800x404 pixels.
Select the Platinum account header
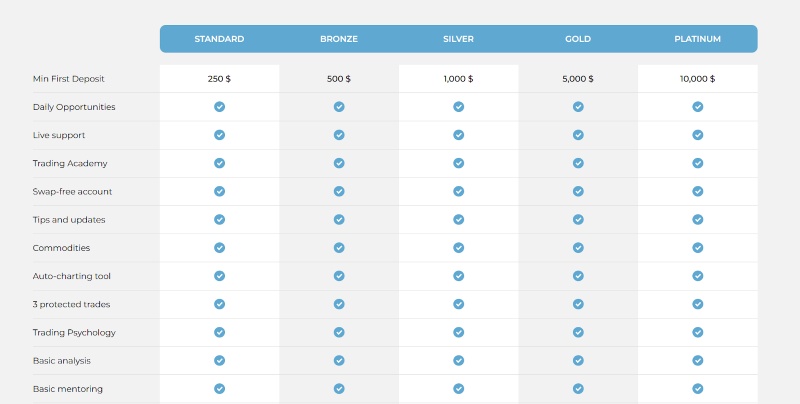click(x=698, y=39)
